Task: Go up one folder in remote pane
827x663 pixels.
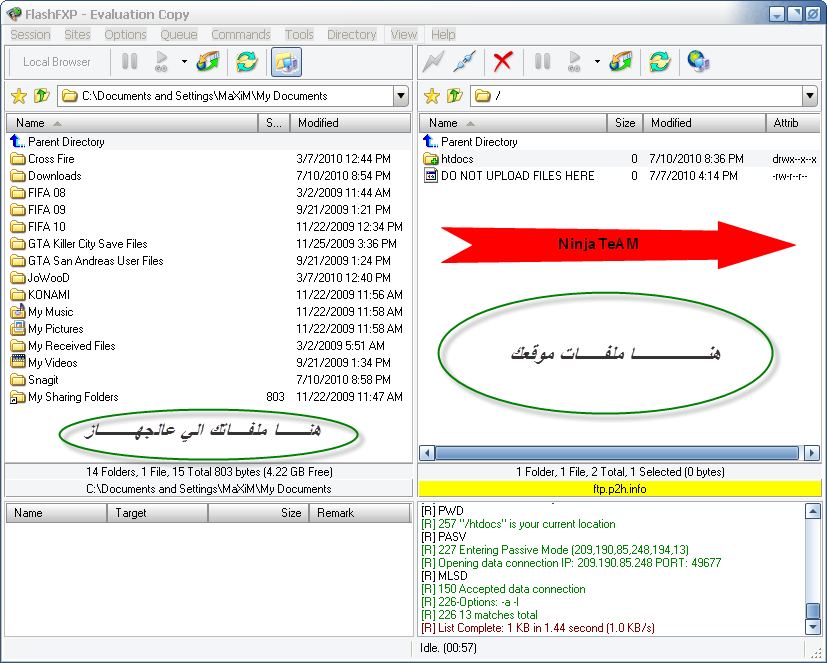Action: tap(454, 96)
